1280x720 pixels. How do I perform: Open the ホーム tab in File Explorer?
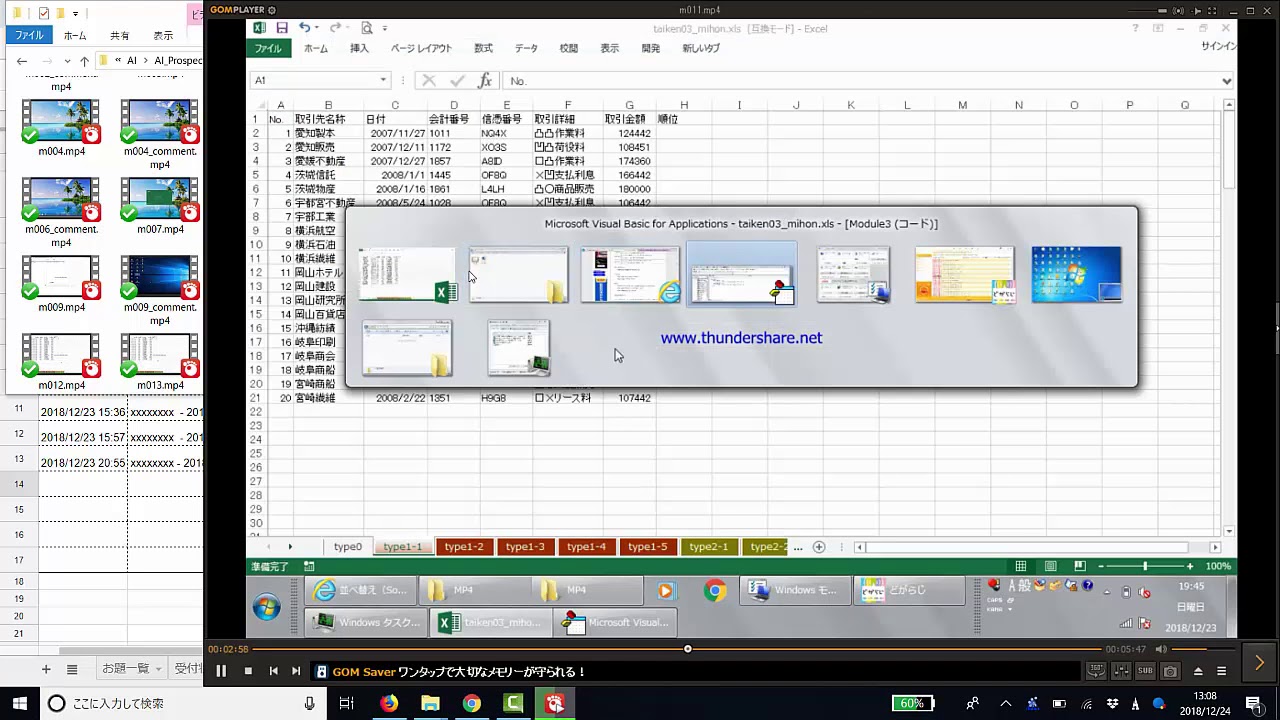tap(75, 35)
